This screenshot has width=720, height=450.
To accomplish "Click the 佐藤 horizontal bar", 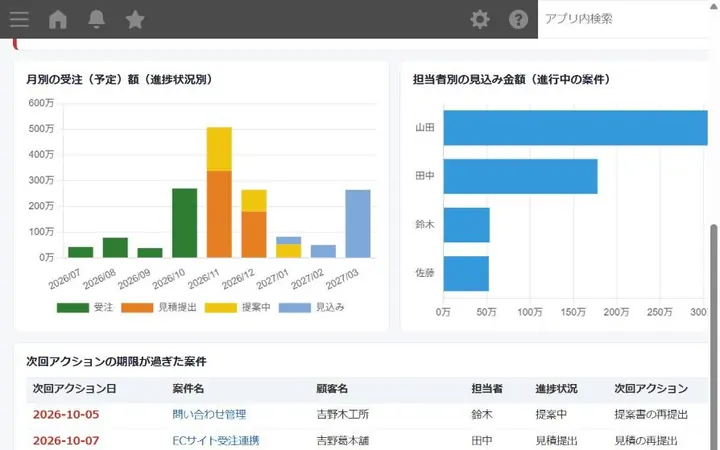I will (466, 274).
